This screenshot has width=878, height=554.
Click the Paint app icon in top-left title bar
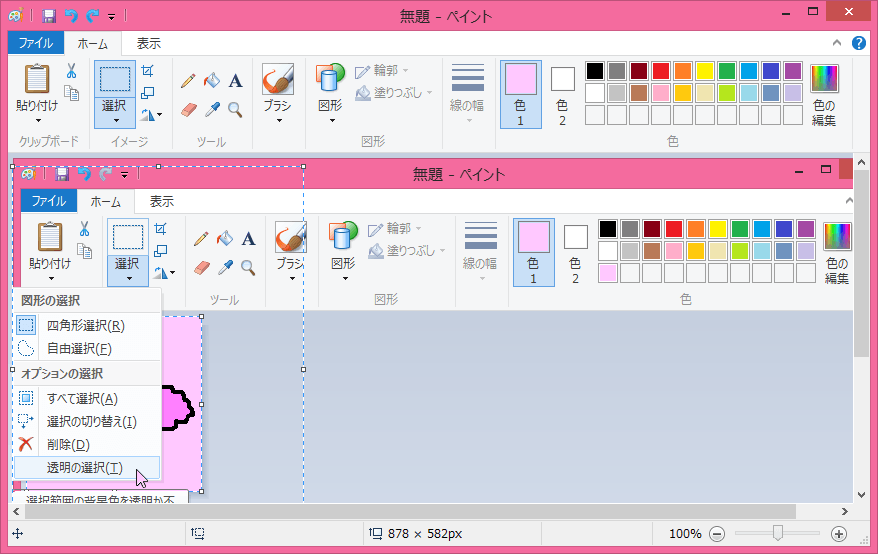pyautogui.click(x=16, y=16)
